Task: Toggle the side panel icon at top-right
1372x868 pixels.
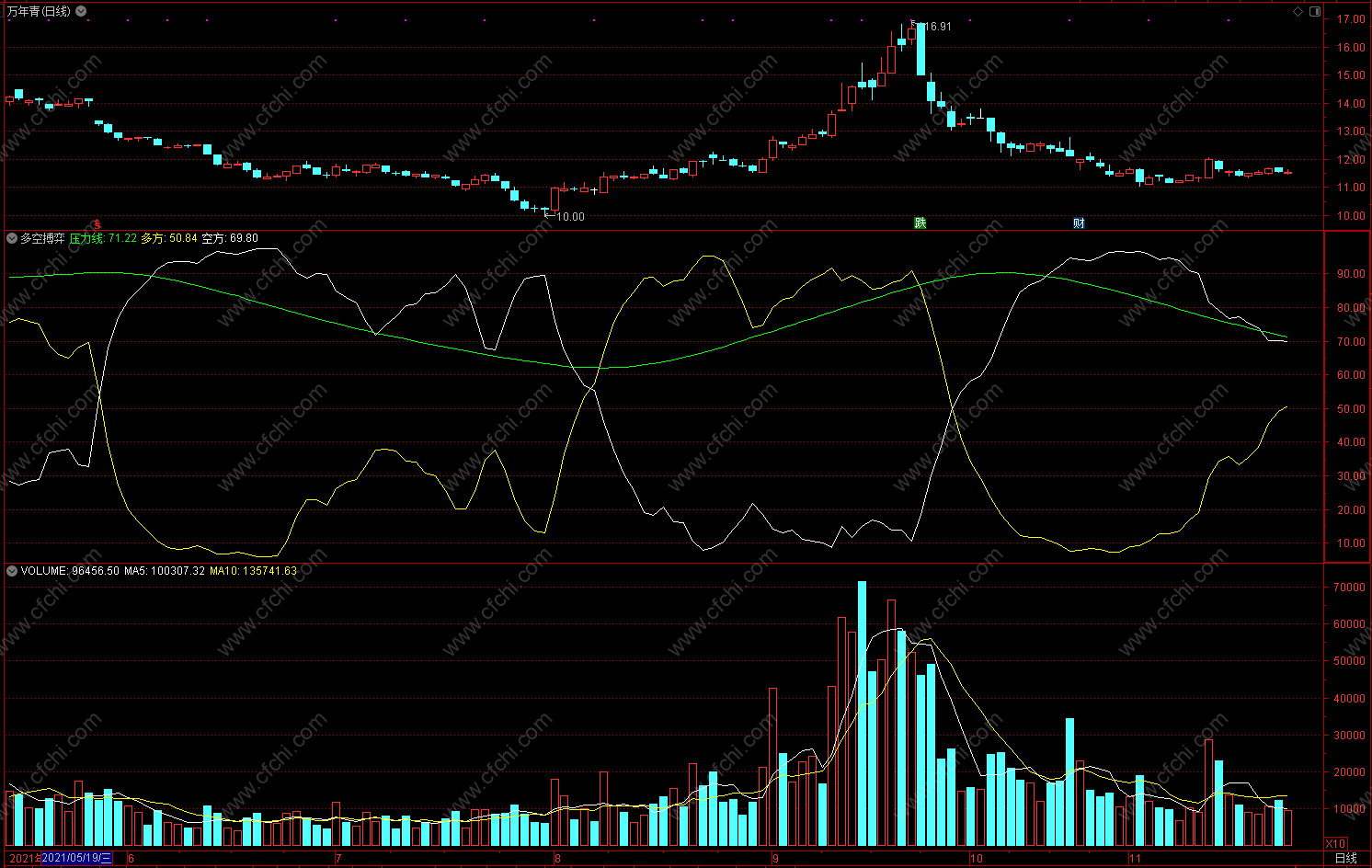Action: (1315, 11)
